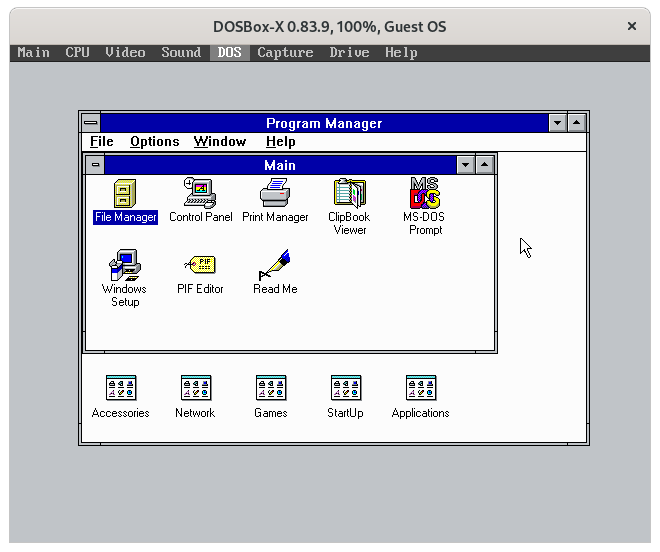Open the Options menu in Program Manager

click(154, 142)
